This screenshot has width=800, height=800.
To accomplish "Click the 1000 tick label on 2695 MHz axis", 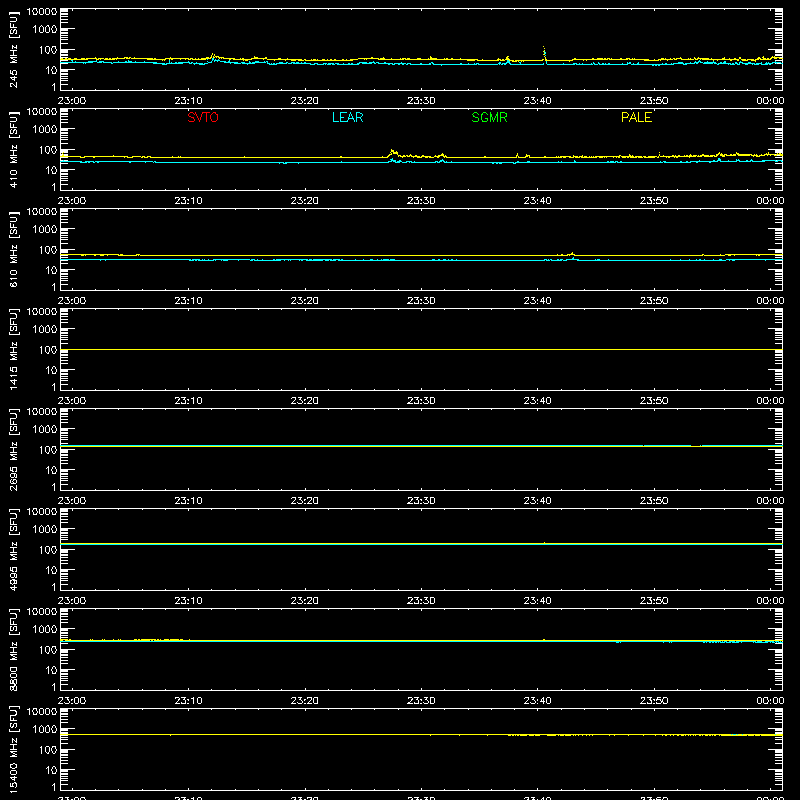I will pyautogui.click(x=45, y=430).
